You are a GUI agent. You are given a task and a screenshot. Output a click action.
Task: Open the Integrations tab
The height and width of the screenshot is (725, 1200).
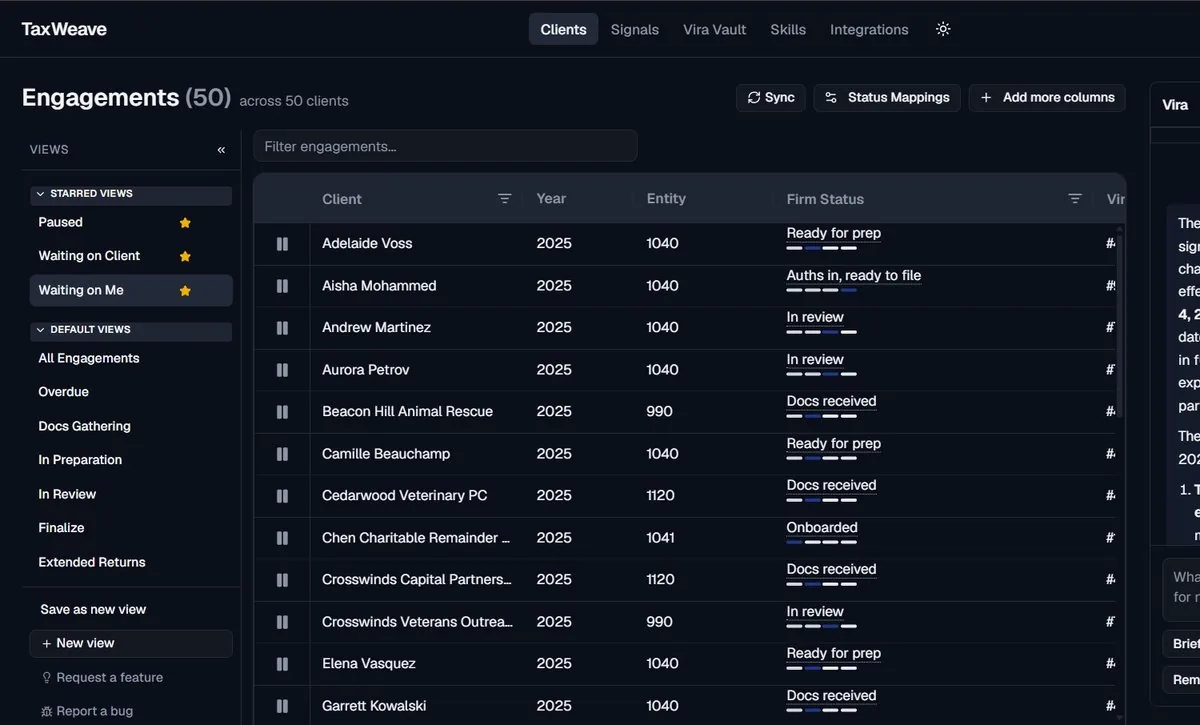869,29
